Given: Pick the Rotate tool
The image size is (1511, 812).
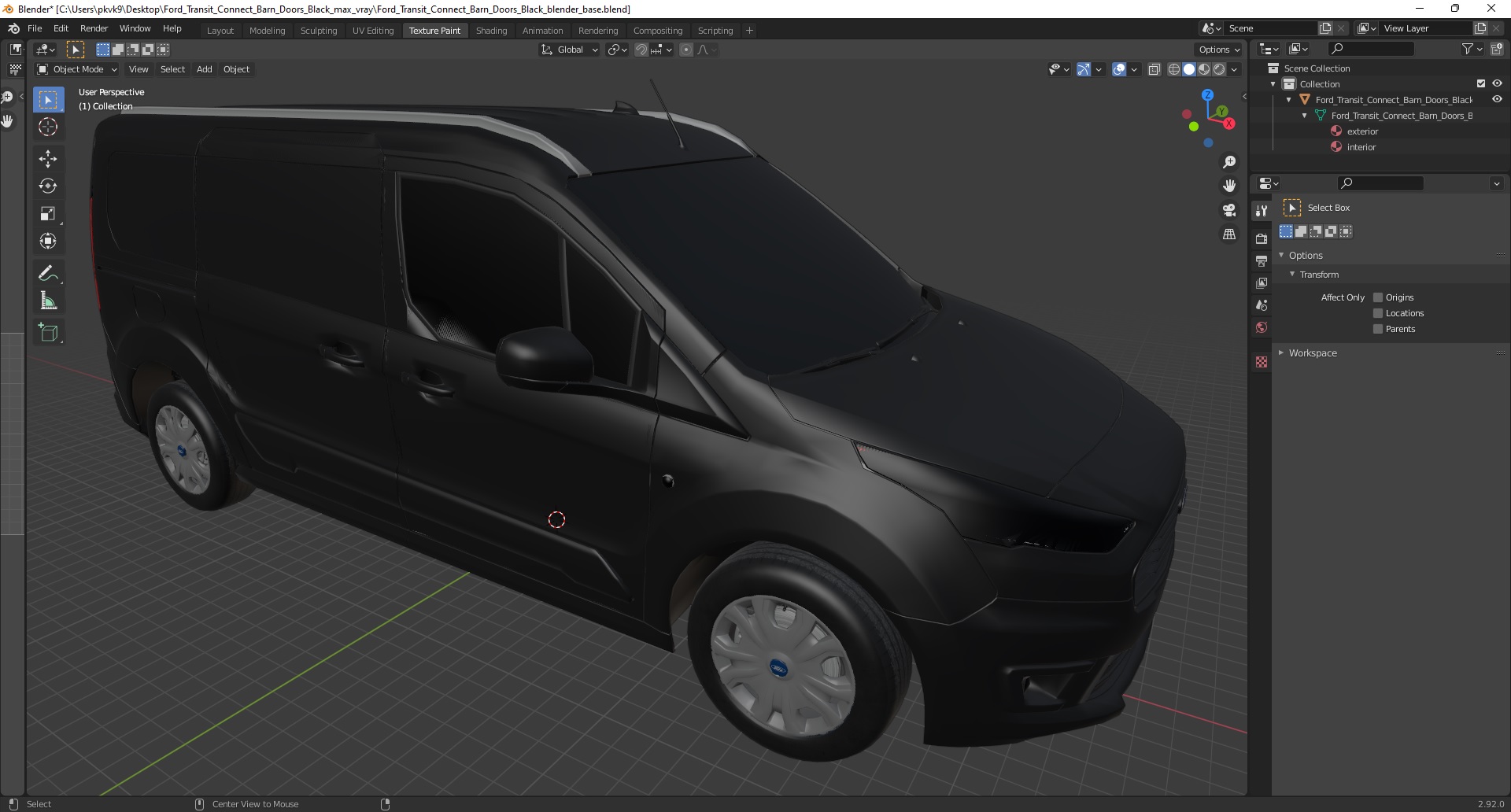Looking at the screenshot, I should 48,186.
